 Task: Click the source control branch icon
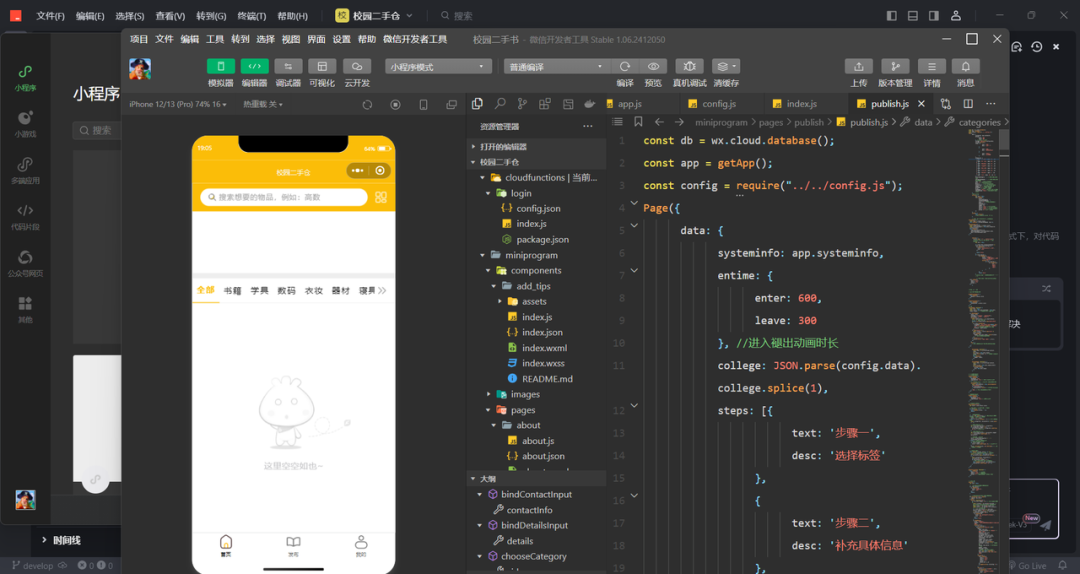point(522,104)
